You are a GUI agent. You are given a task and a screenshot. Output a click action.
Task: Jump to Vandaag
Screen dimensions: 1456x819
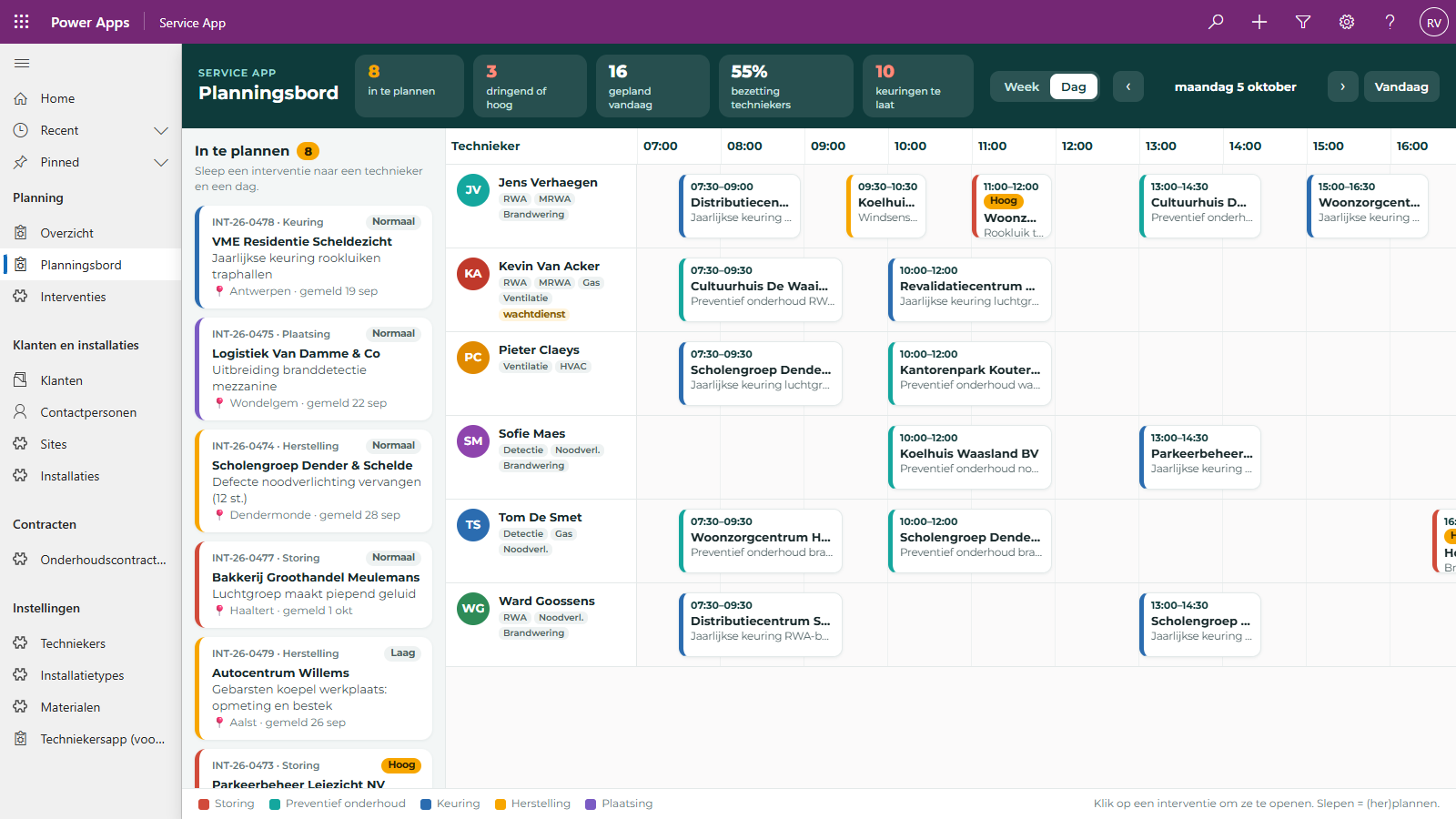(1401, 86)
